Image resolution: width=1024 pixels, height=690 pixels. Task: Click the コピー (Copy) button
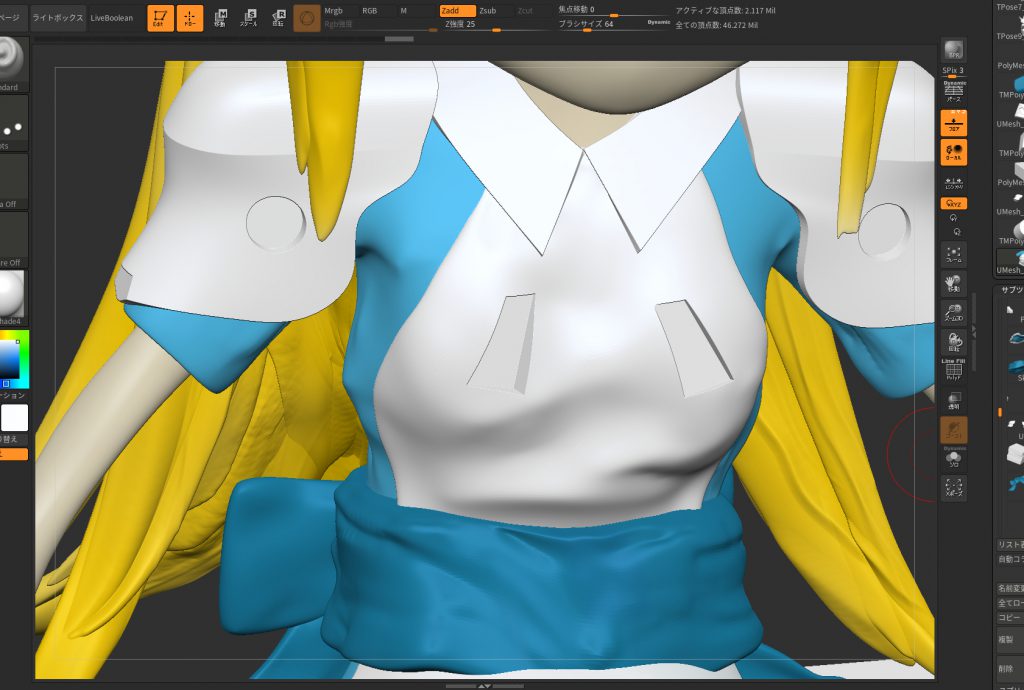click(1010, 618)
